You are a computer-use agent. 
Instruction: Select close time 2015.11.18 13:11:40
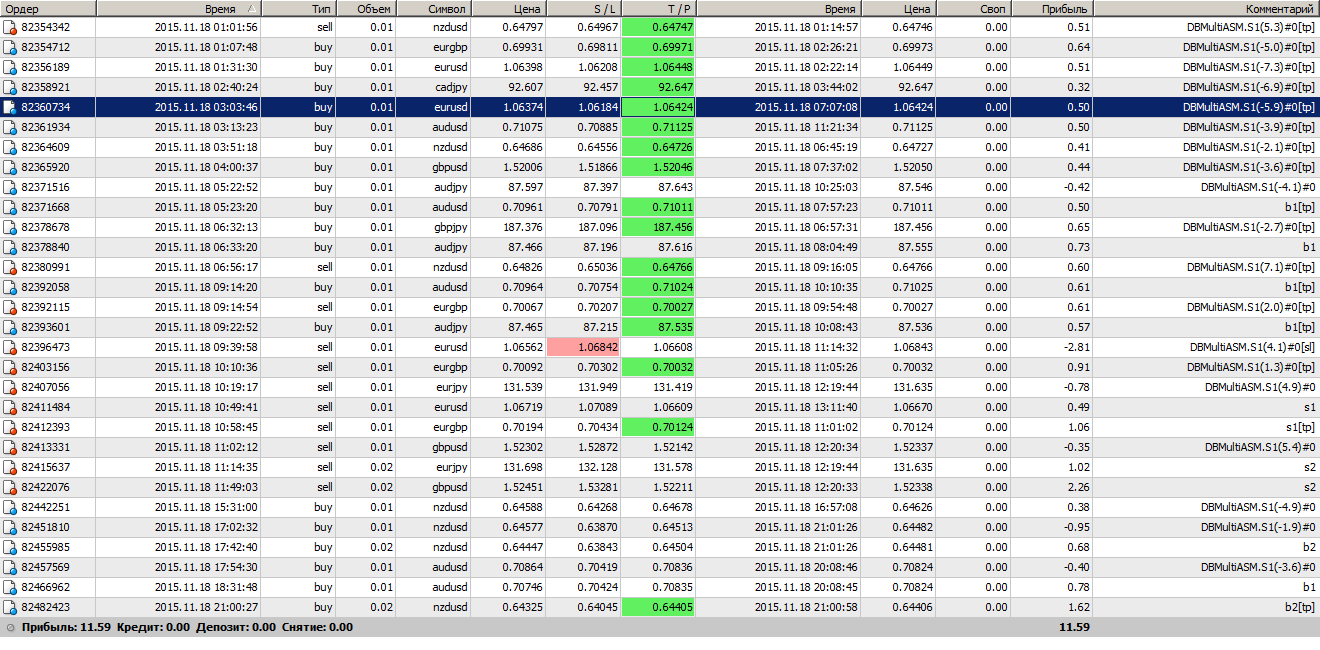click(806, 407)
